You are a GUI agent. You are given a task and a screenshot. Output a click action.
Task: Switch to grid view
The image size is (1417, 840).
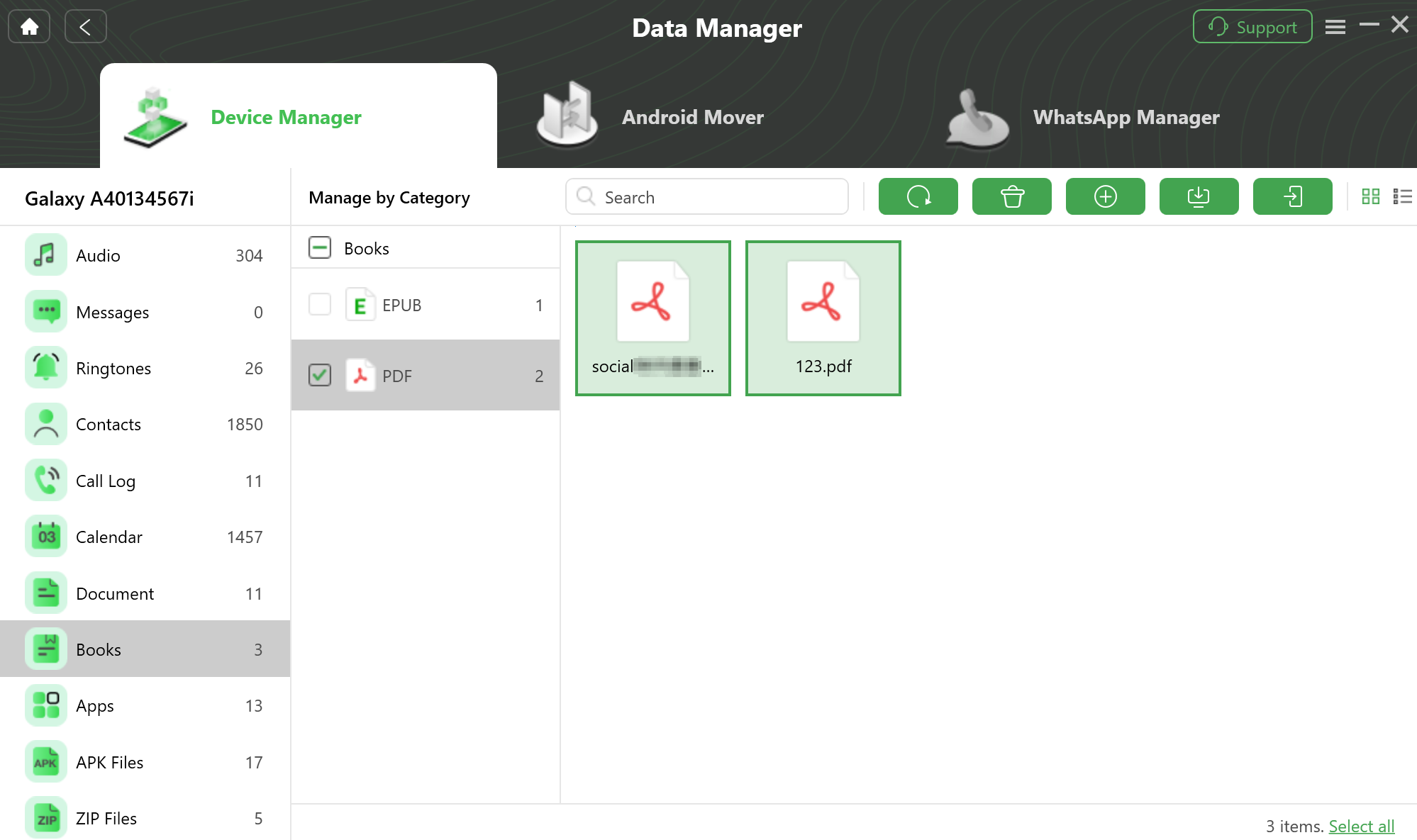pos(1371,196)
